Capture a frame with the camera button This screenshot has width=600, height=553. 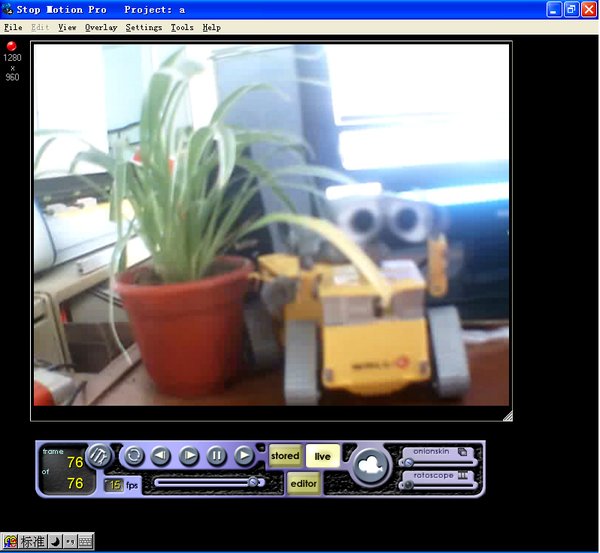click(370, 466)
